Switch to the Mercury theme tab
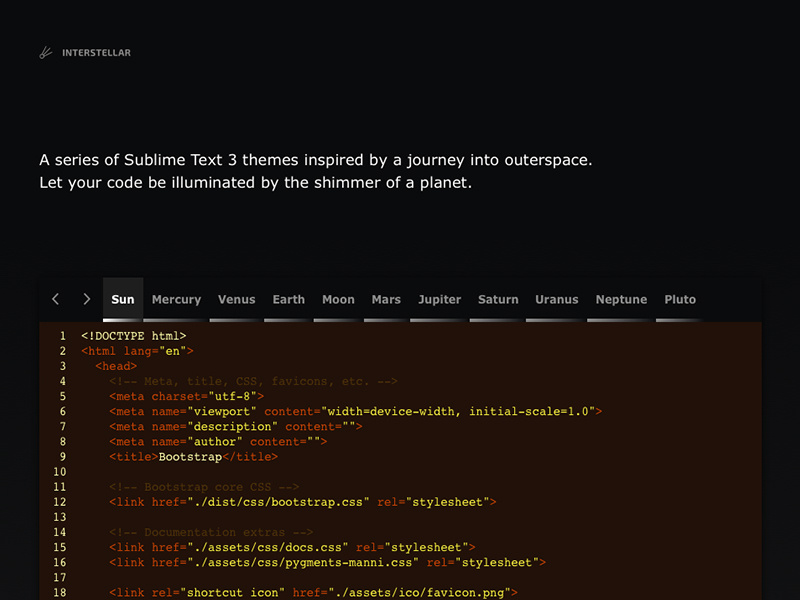The width and height of the screenshot is (800, 600). pos(176,299)
